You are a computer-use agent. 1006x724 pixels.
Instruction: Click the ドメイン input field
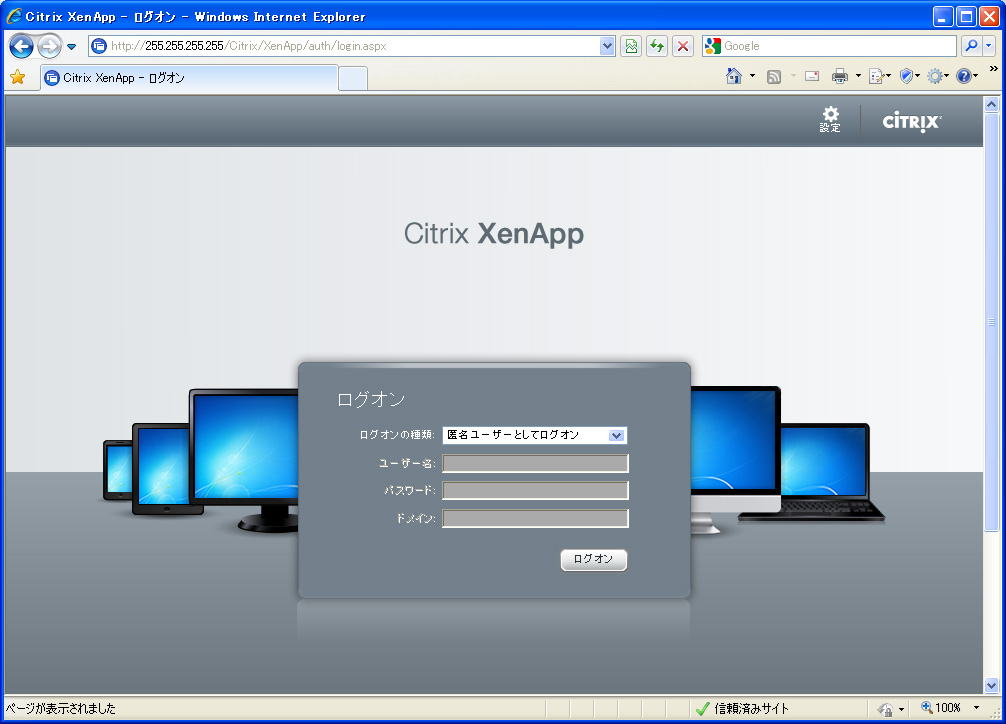[535, 518]
